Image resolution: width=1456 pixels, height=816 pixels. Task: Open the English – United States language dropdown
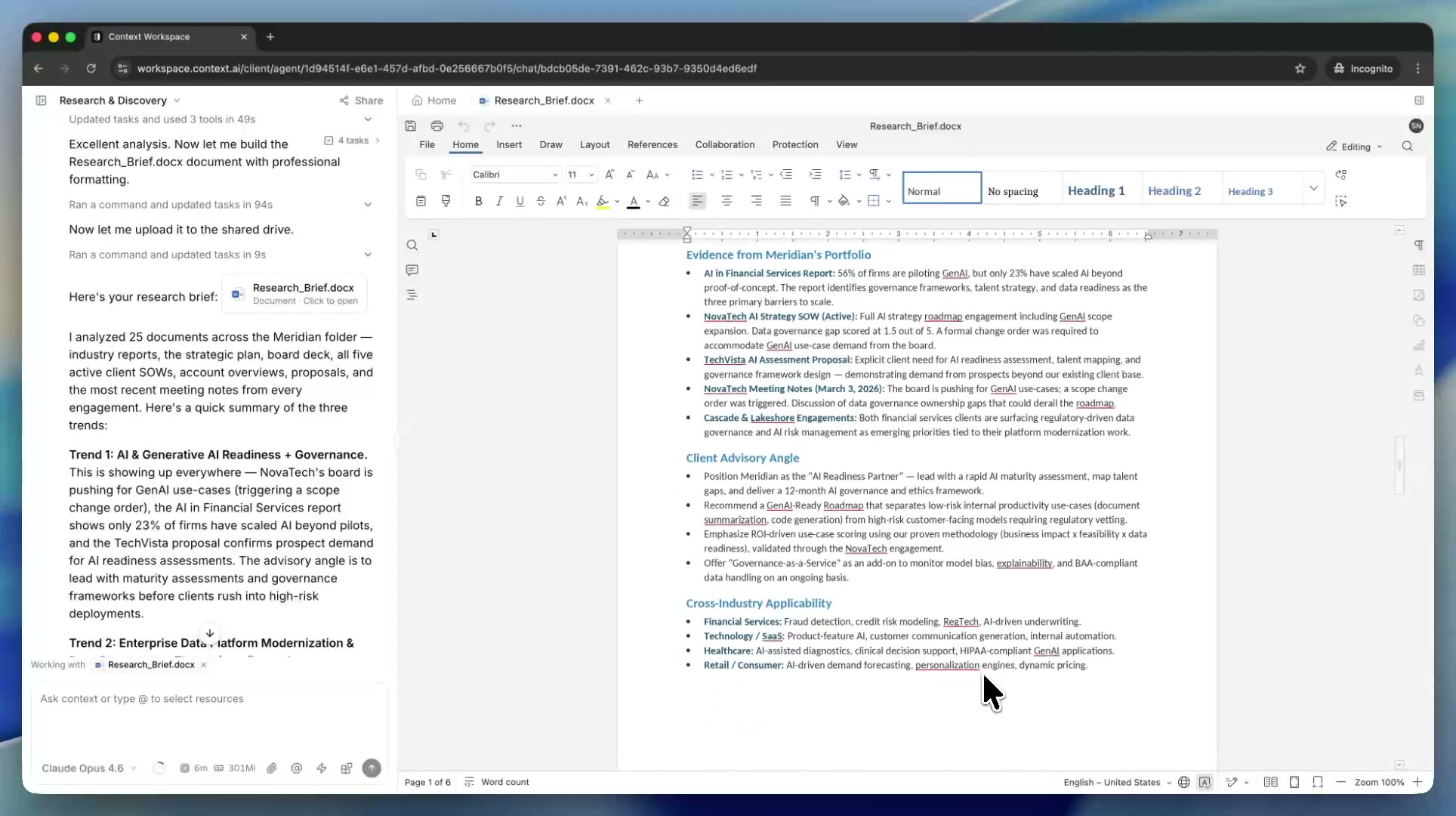[1117, 782]
